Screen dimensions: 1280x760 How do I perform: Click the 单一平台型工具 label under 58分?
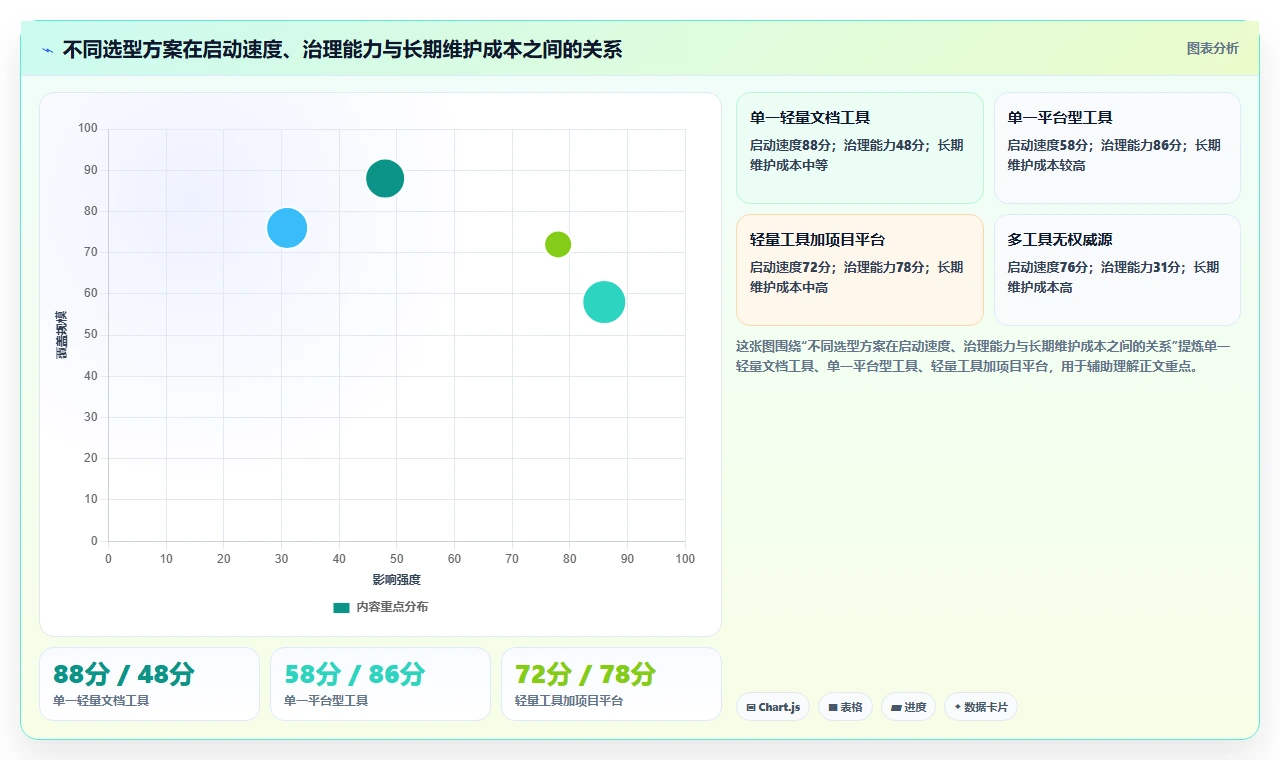pos(326,701)
